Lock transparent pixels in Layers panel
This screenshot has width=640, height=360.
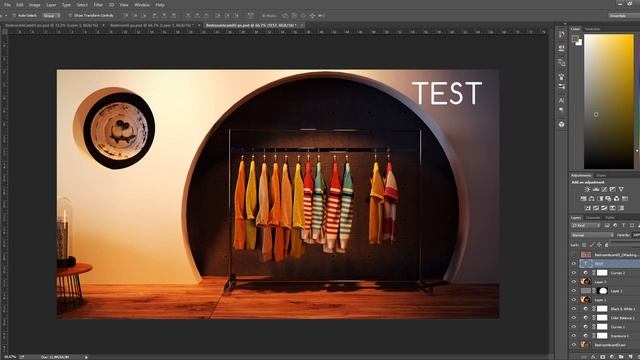coord(584,245)
